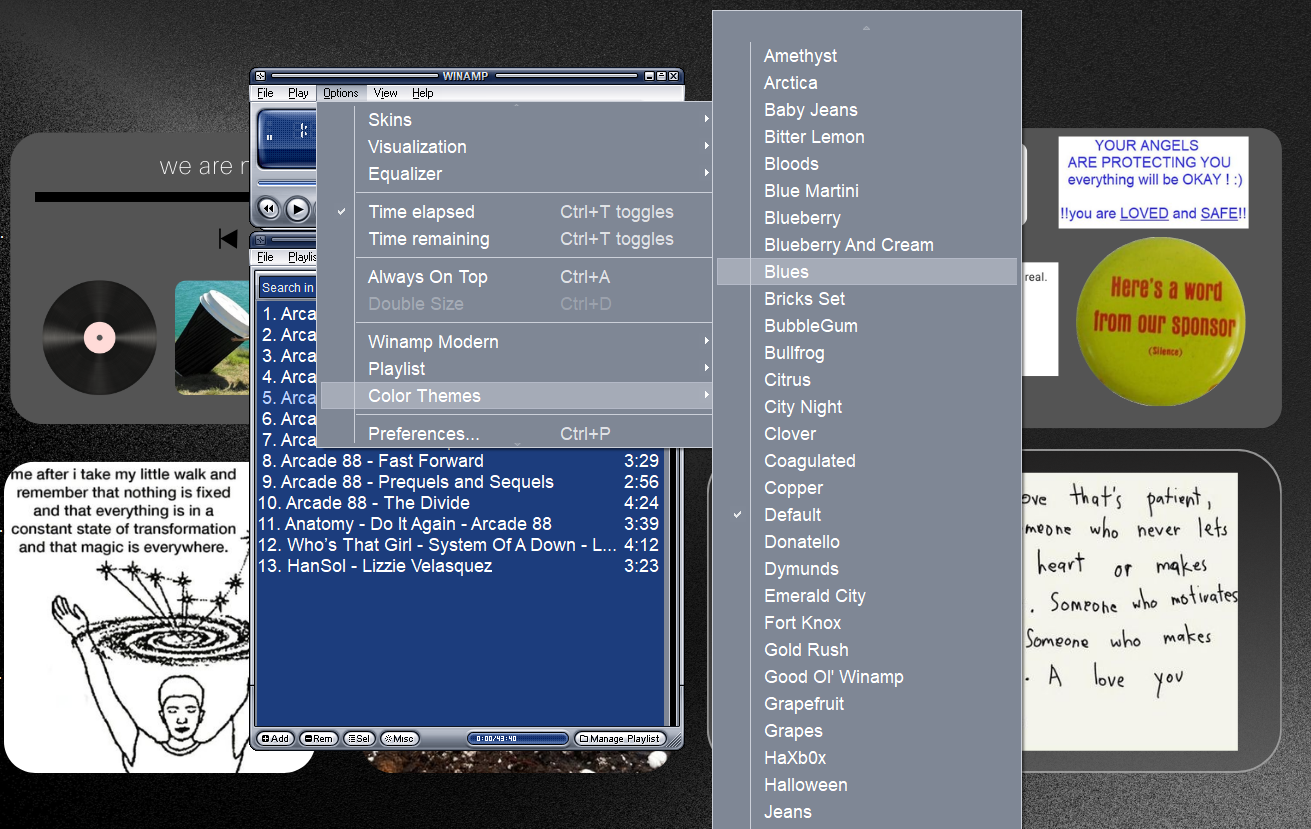Image resolution: width=1311 pixels, height=829 pixels.
Task: Expand the Visualization submenu
Action: [x=516, y=147]
